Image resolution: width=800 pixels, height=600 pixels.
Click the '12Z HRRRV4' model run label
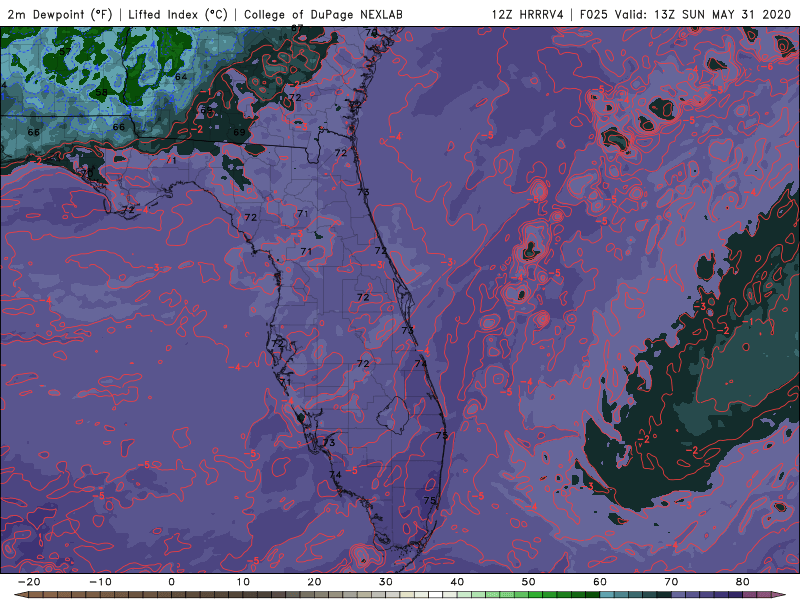pos(527,14)
